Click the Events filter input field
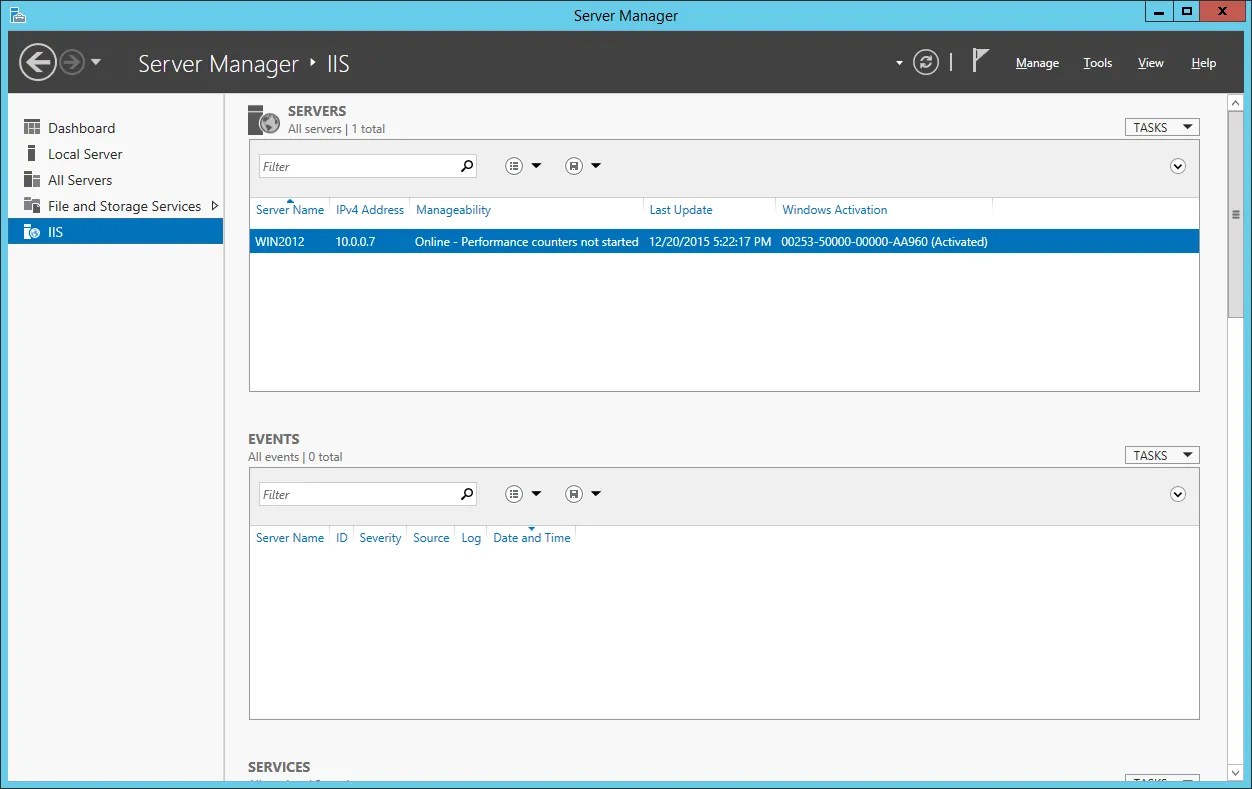This screenshot has width=1252, height=789. tap(358, 494)
